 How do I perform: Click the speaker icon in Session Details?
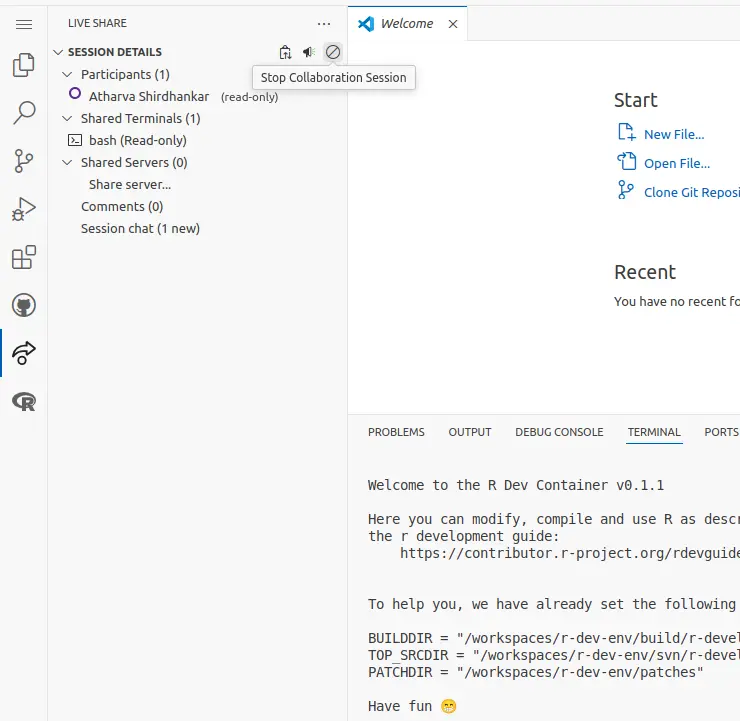coord(309,52)
